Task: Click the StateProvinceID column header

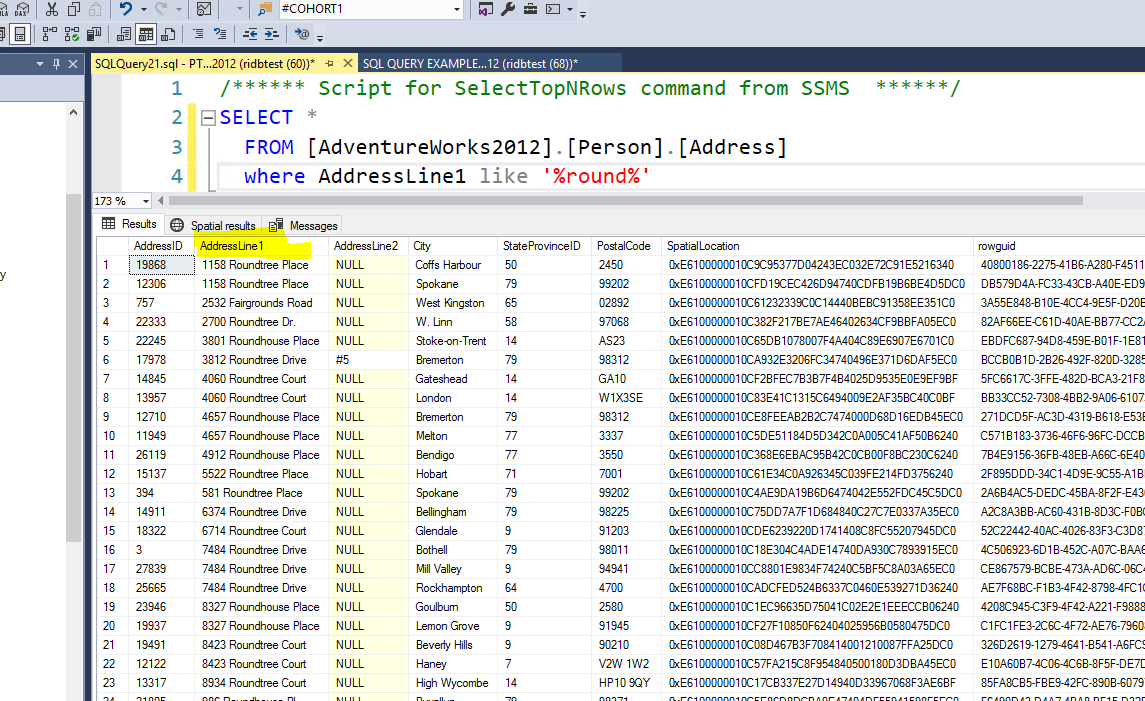Action: (x=542, y=246)
